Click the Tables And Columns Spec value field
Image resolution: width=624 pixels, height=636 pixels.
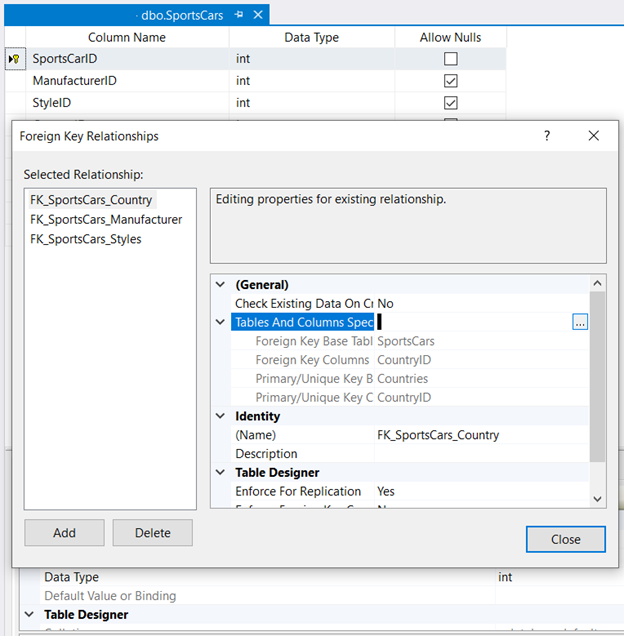point(473,322)
